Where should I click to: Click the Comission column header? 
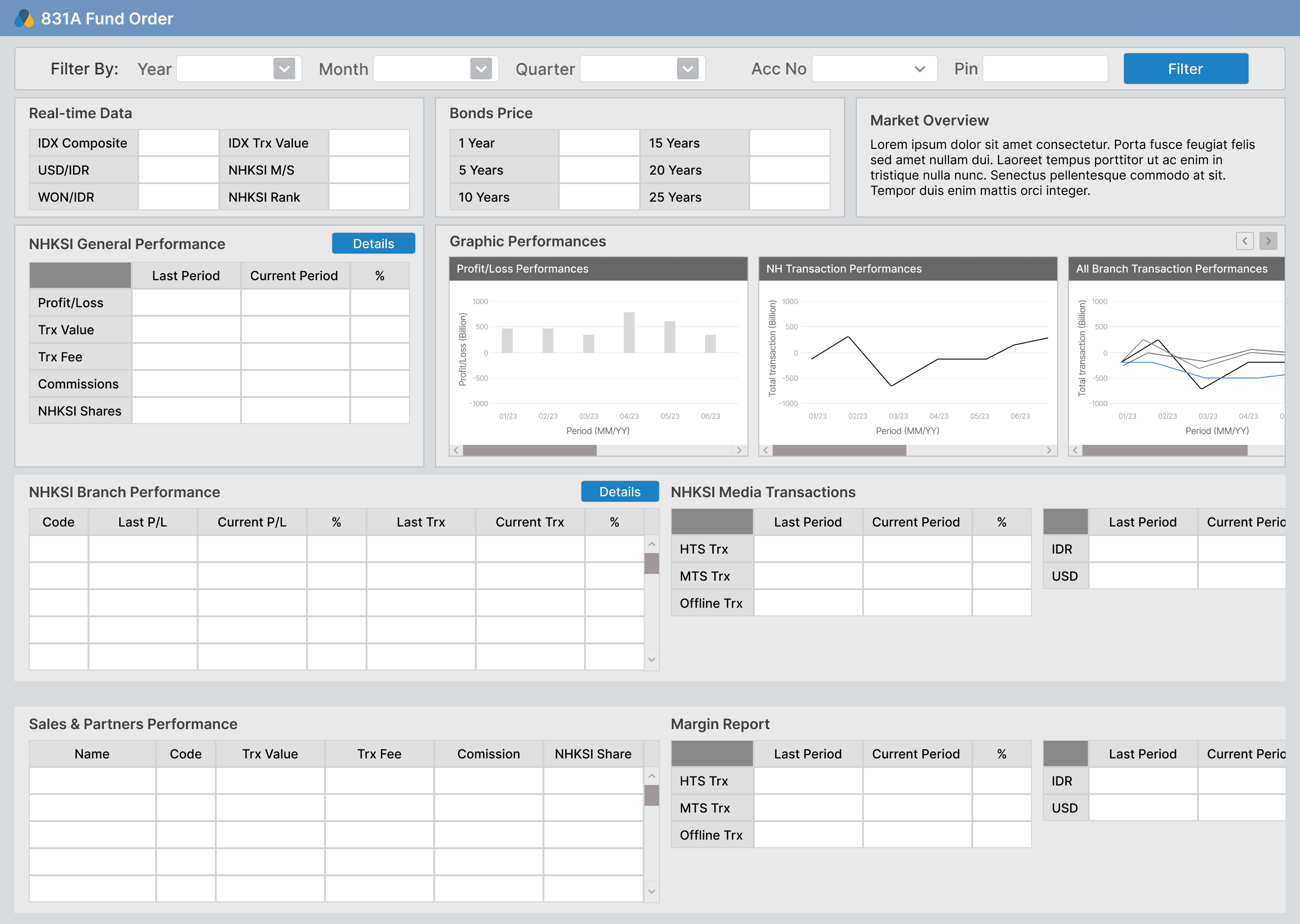tap(488, 753)
